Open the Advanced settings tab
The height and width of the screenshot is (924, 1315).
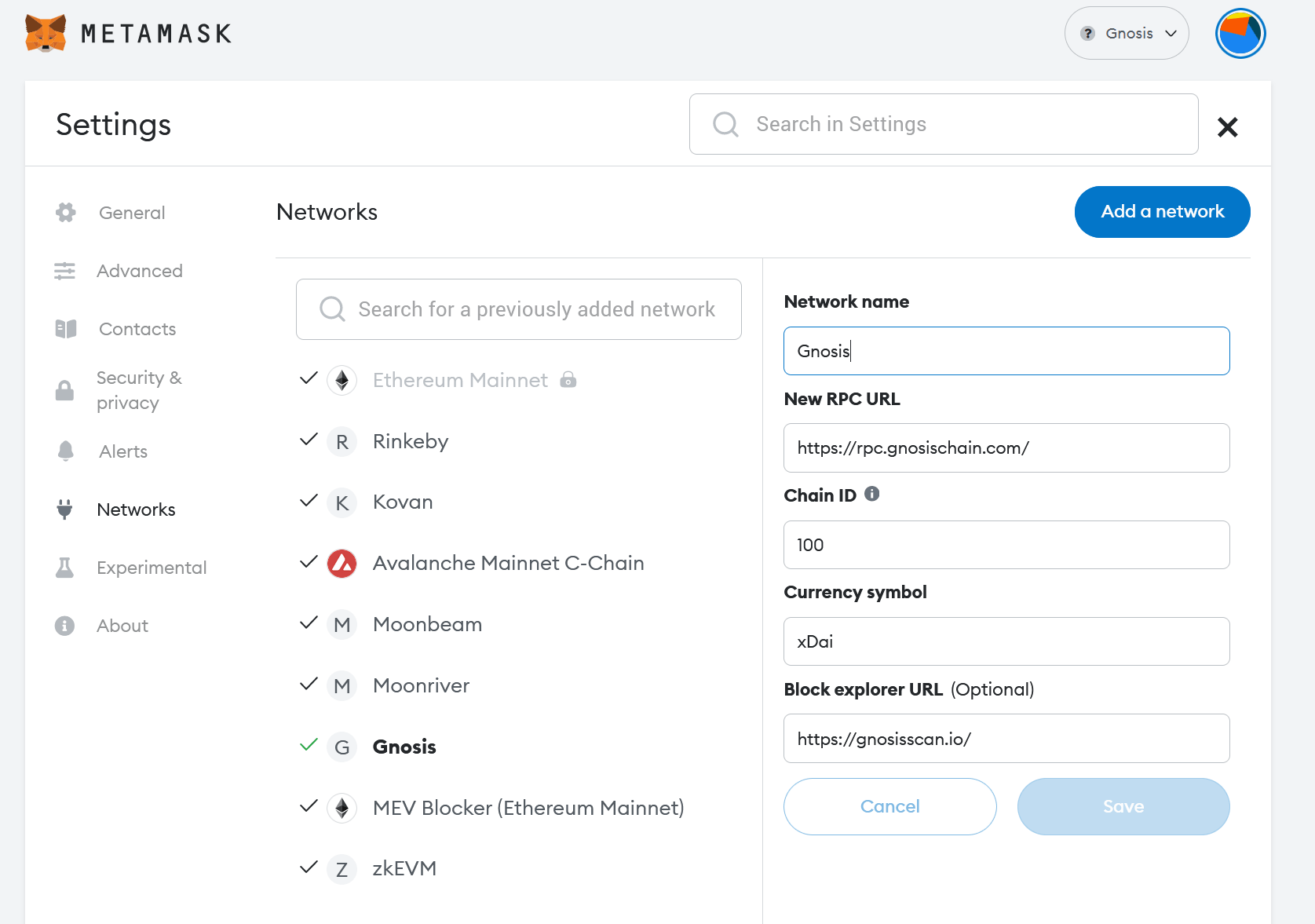click(139, 271)
